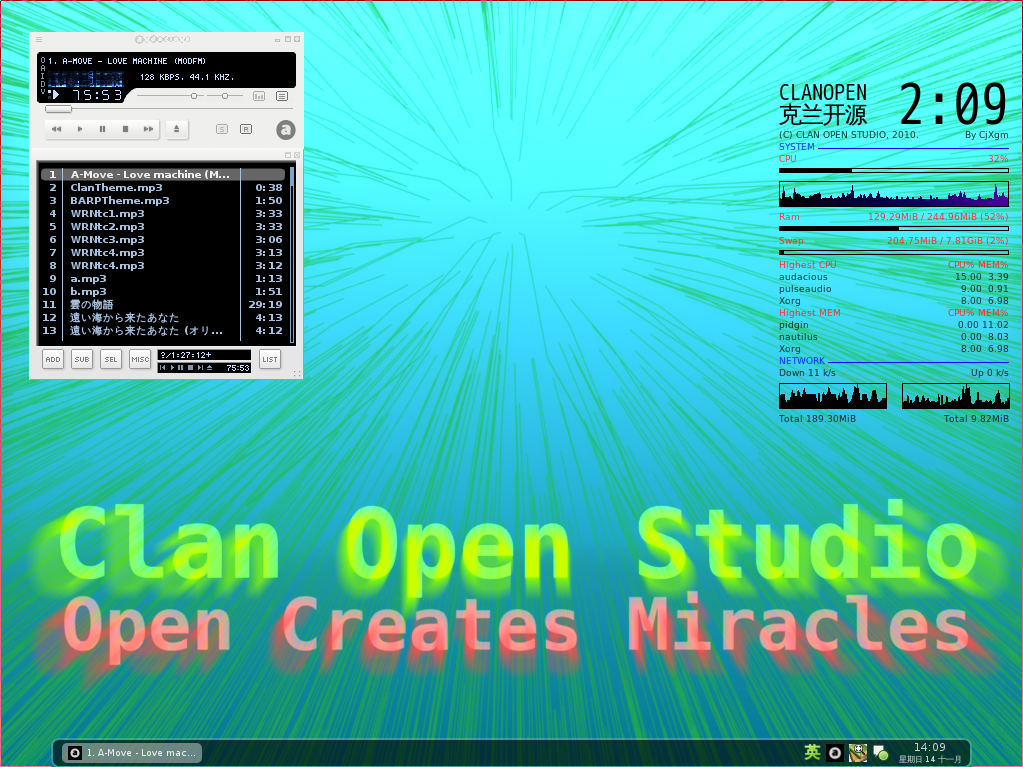Viewport: 1023px width, 767px height.
Task: Click the taskbar button '1. A-Move - Love mac...'
Action: (132, 753)
